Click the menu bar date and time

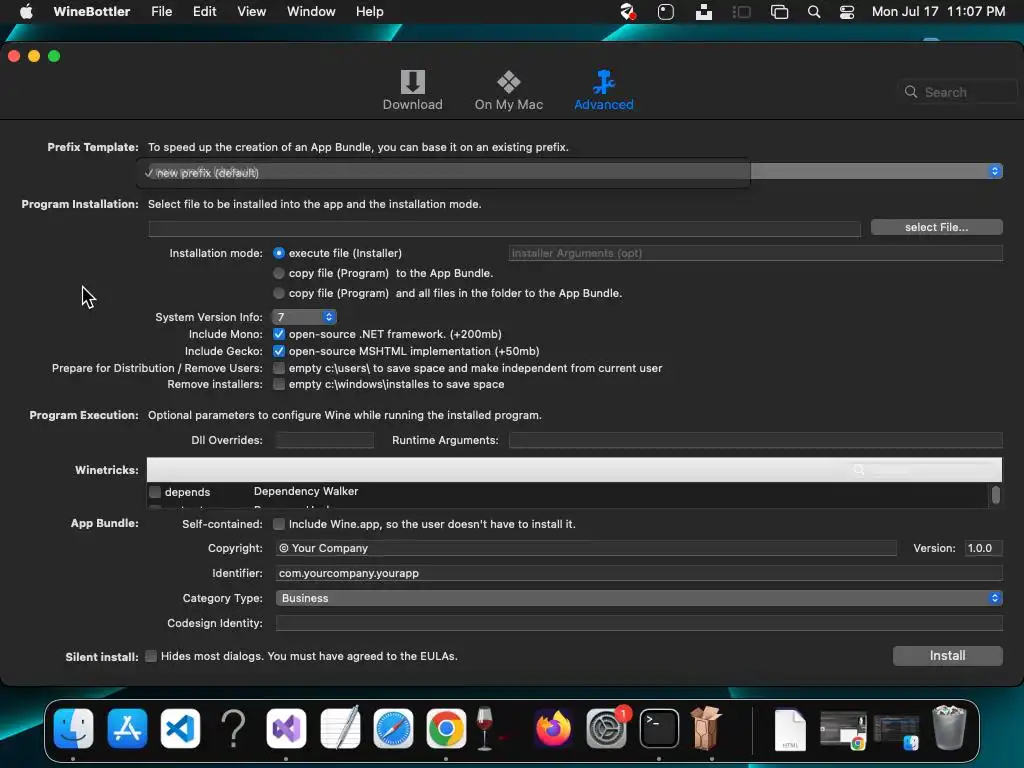[x=938, y=12]
